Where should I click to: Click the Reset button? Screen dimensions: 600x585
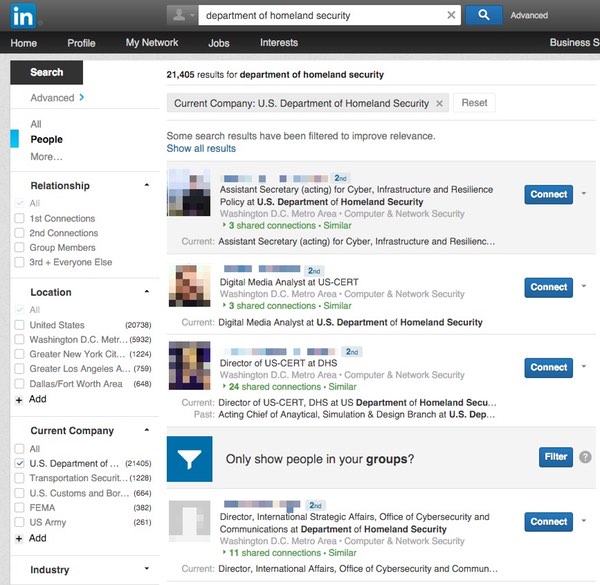click(x=474, y=103)
